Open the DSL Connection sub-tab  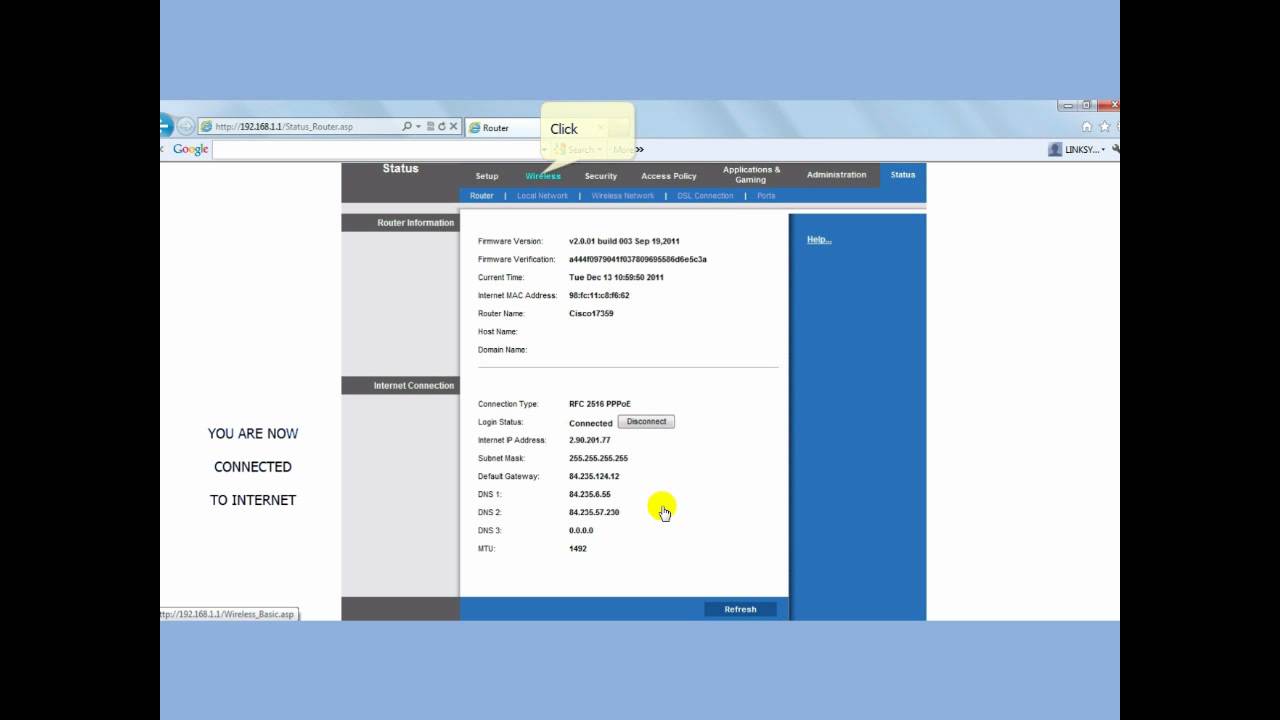705,196
